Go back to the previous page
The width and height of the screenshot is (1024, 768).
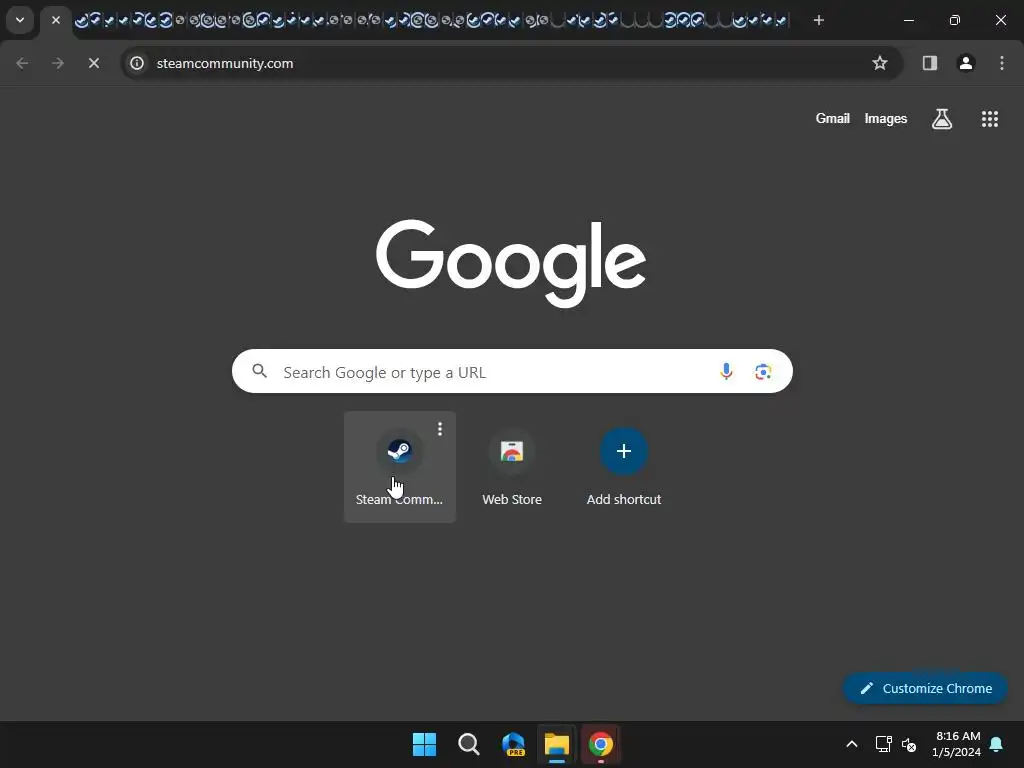click(x=22, y=63)
